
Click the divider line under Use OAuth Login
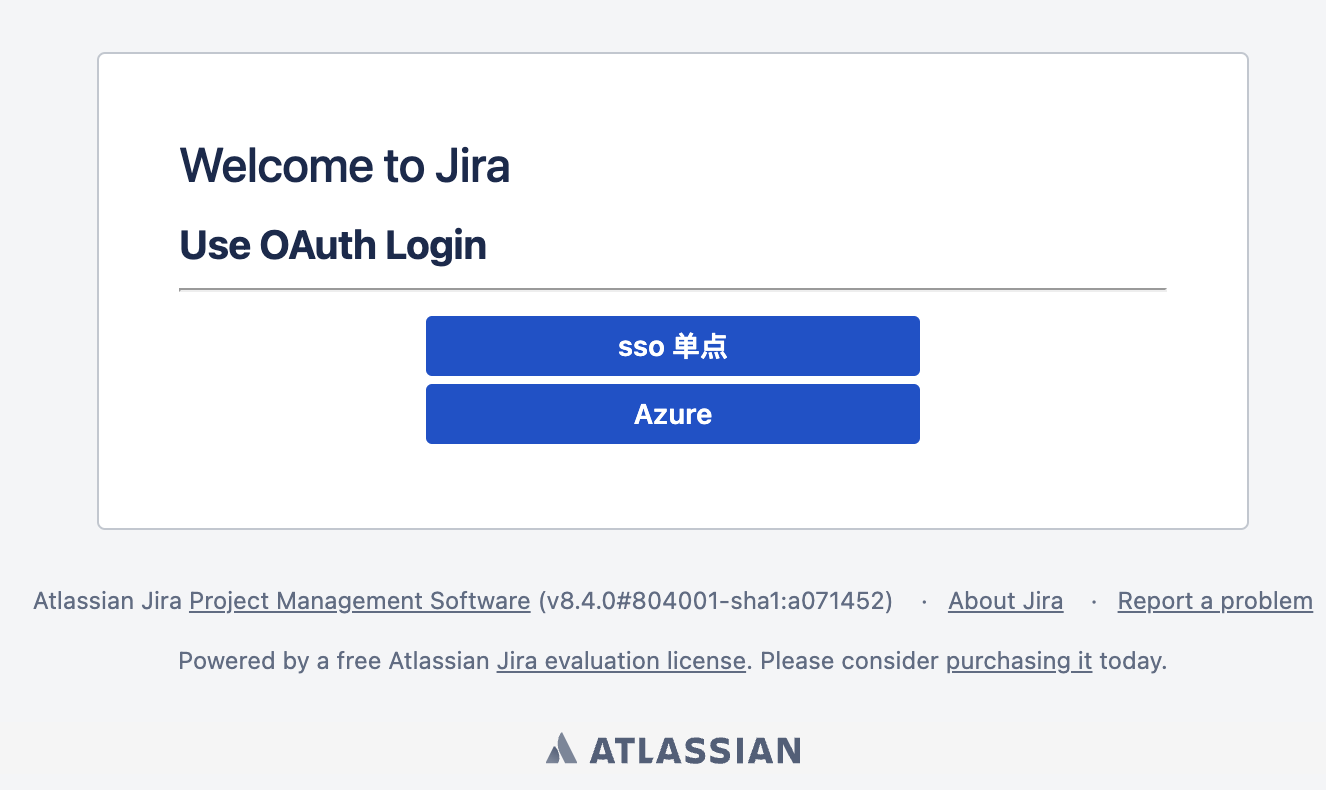point(672,289)
